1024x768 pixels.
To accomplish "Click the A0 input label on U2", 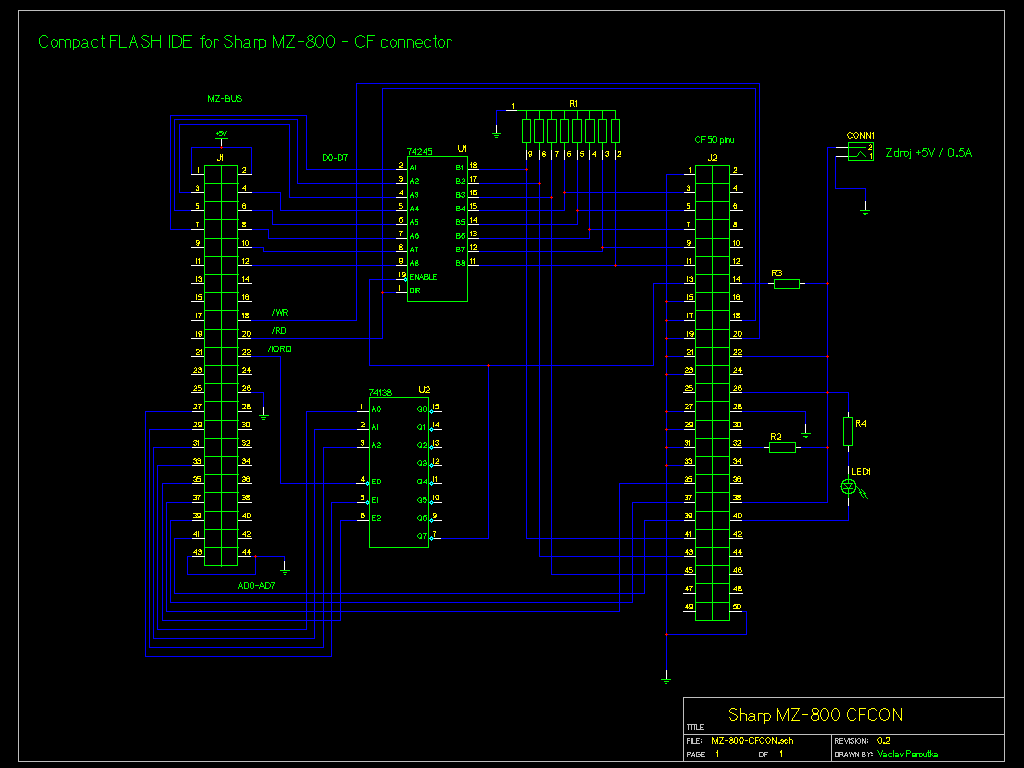I will coord(376,409).
